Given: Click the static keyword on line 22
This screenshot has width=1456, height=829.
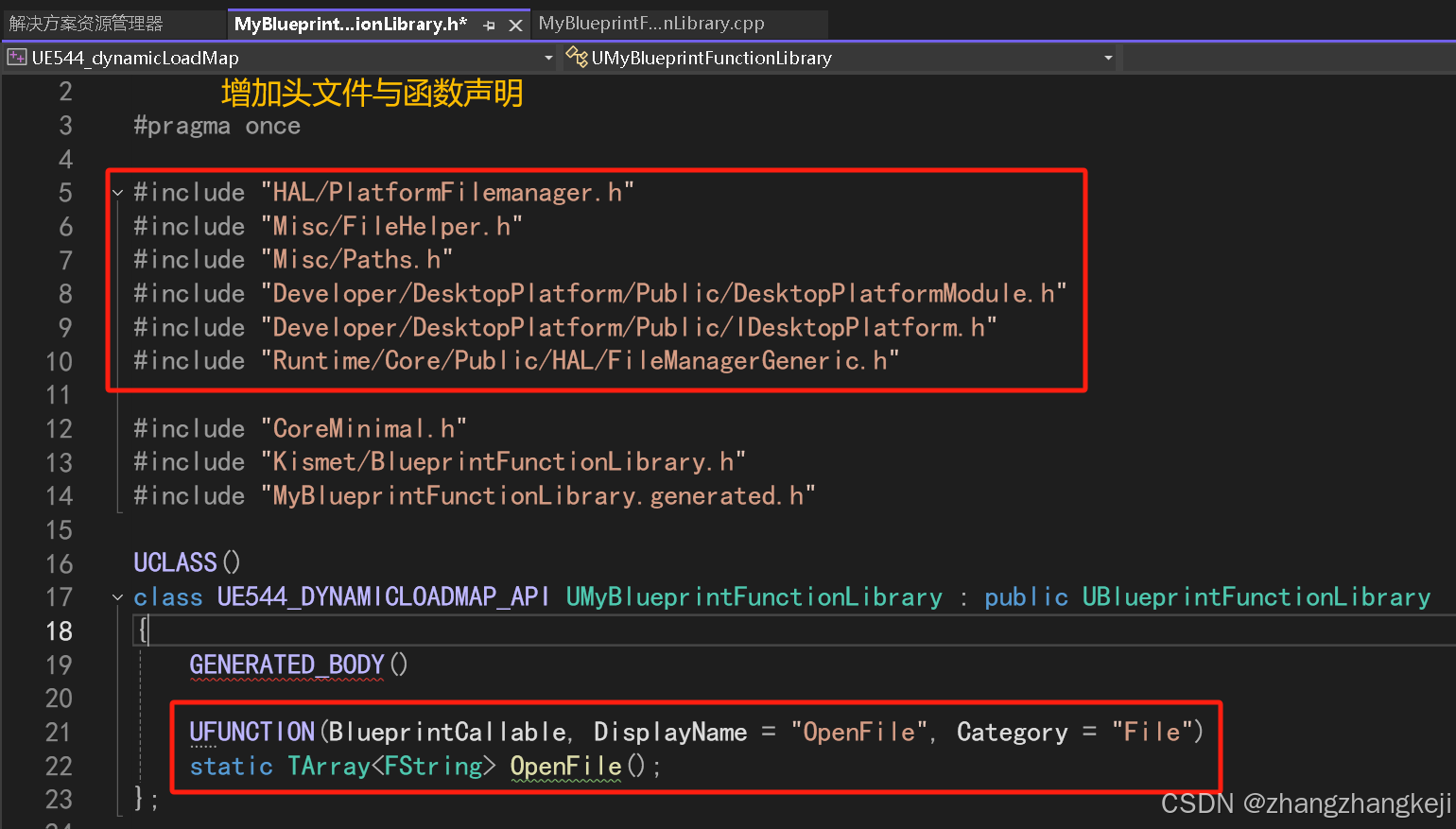Looking at the screenshot, I should (x=231, y=767).
